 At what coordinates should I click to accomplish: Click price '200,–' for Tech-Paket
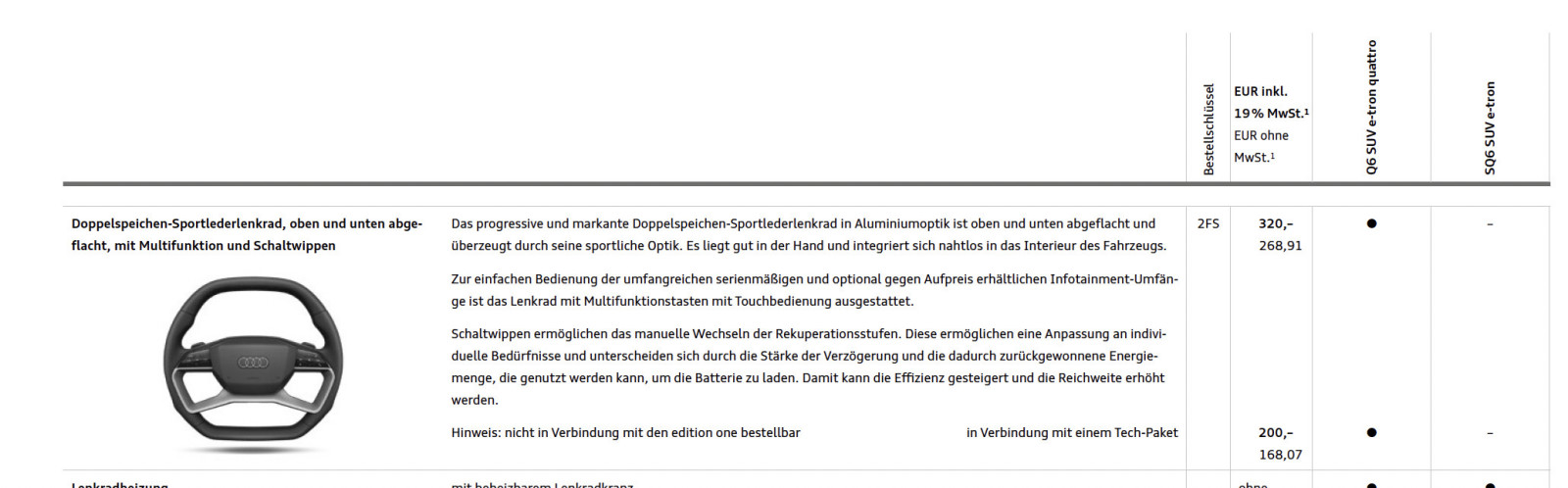1276,432
